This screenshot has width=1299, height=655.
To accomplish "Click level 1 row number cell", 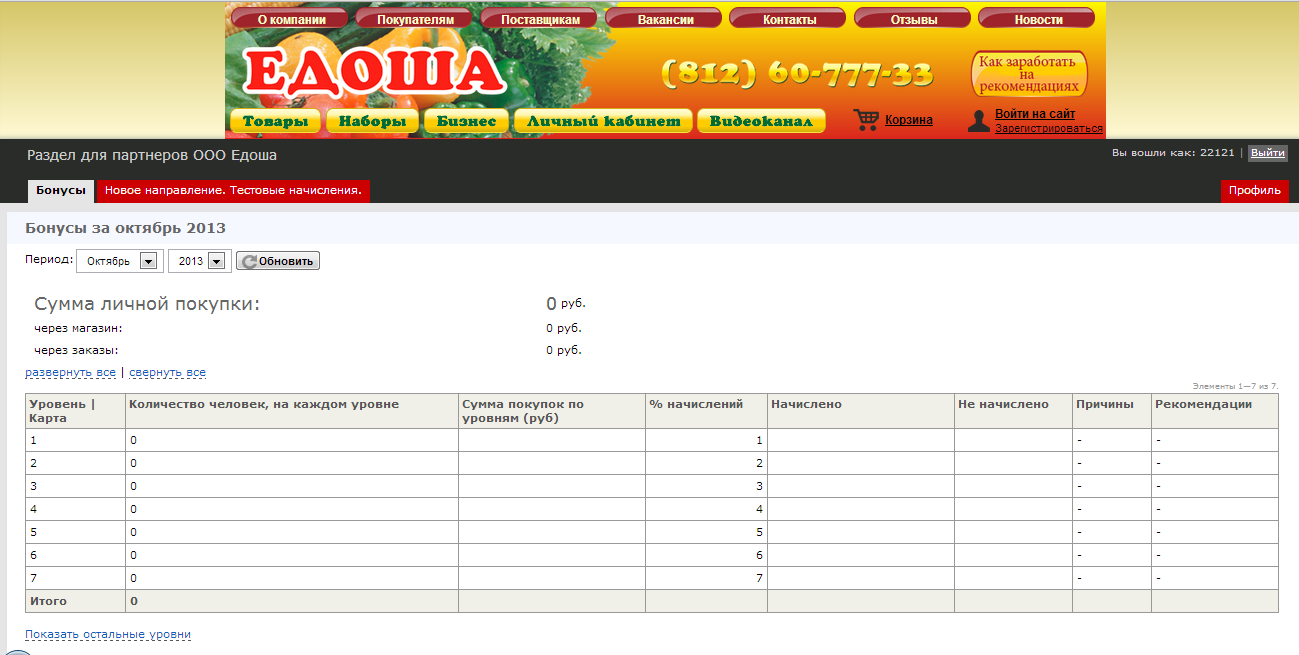I will pos(76,440).
